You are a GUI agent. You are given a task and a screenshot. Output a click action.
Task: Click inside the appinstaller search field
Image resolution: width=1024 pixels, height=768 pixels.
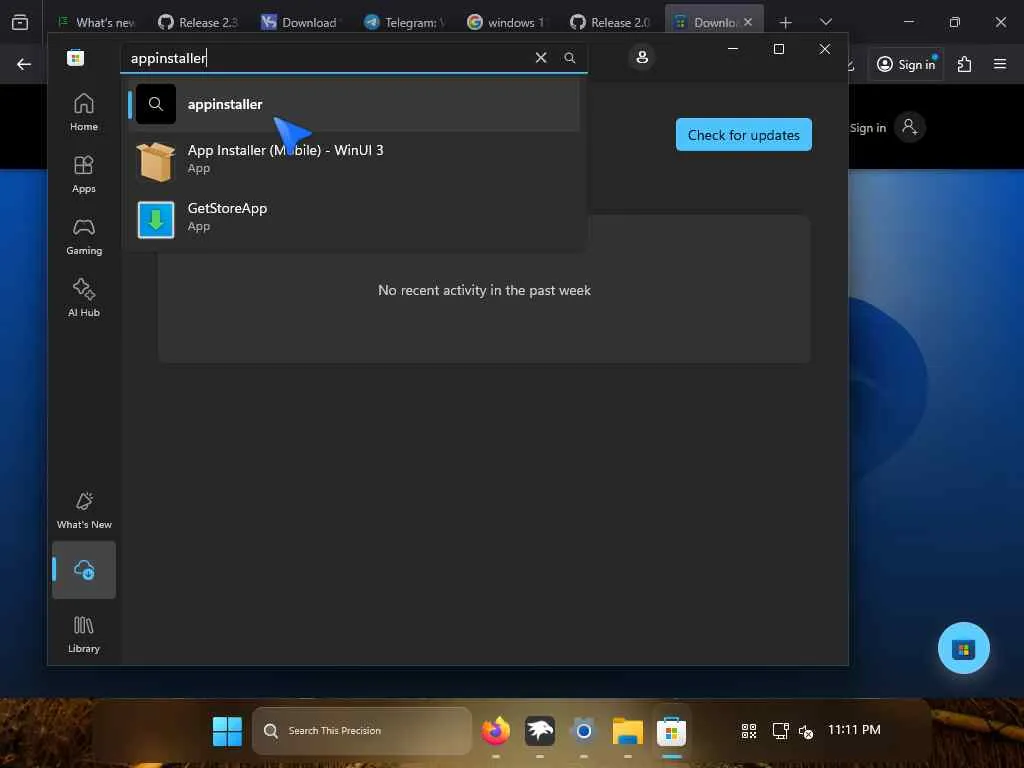(327, 58)
